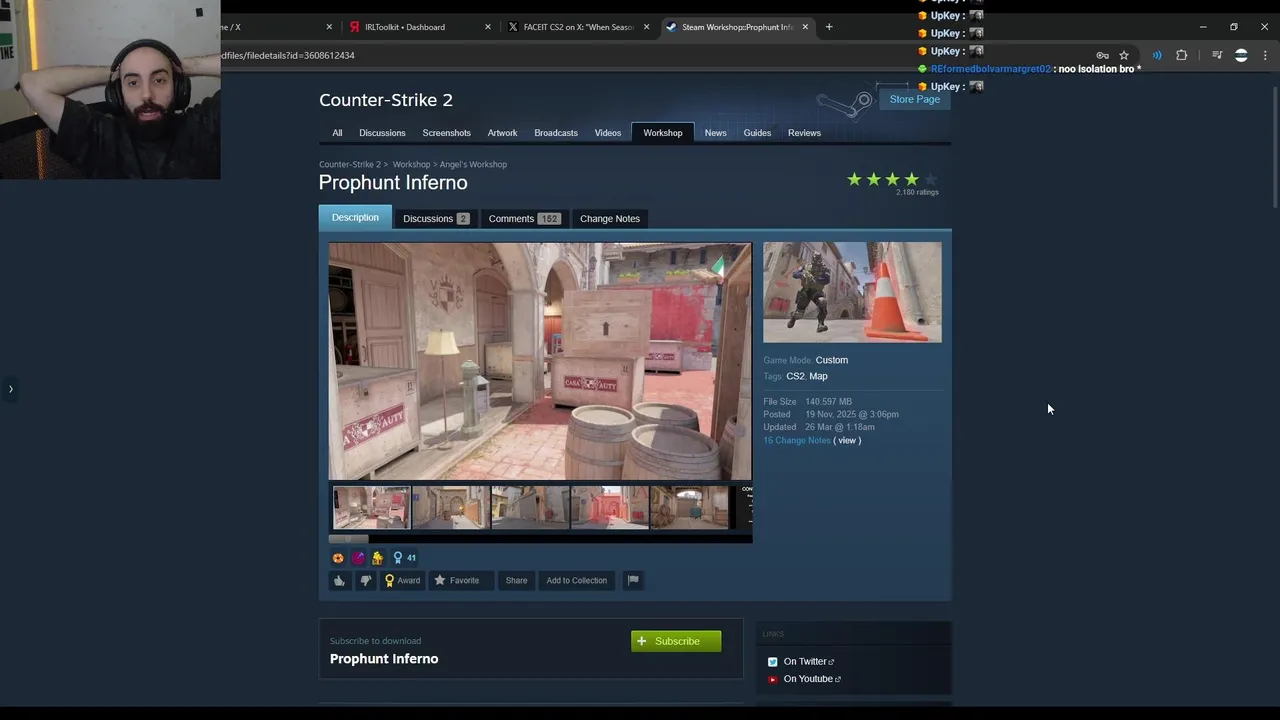This screenshot has width=1280, height=720.
Task: Open the All hub tab
Action: (x=337, y=133)
